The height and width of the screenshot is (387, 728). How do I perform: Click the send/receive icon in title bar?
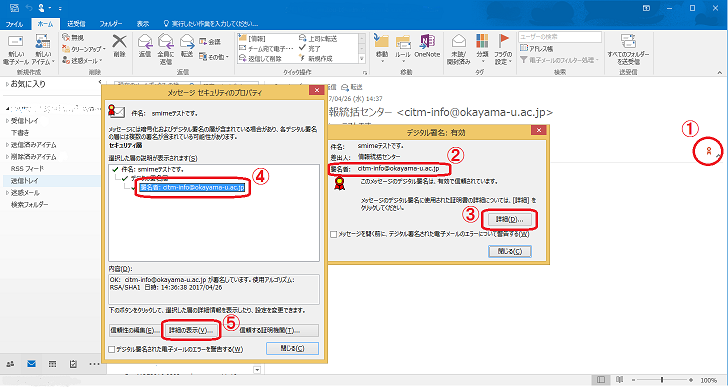pos(14,8)
